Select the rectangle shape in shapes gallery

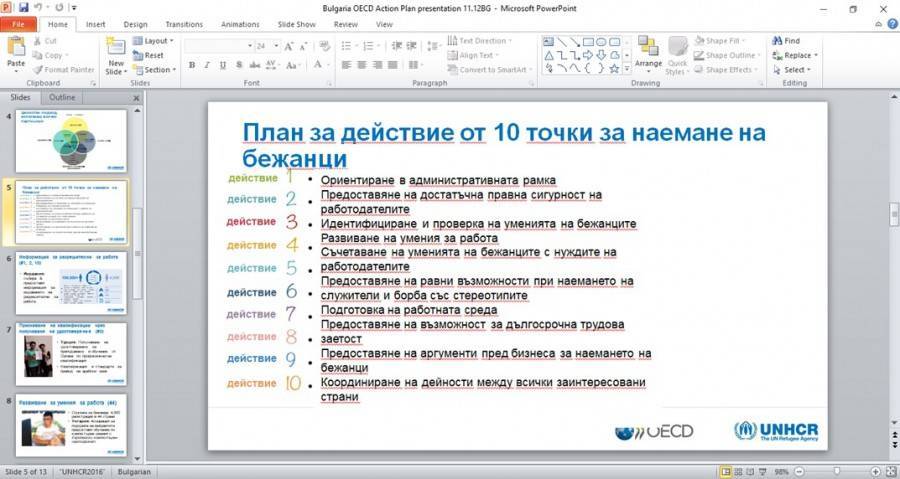pos(589,42)
